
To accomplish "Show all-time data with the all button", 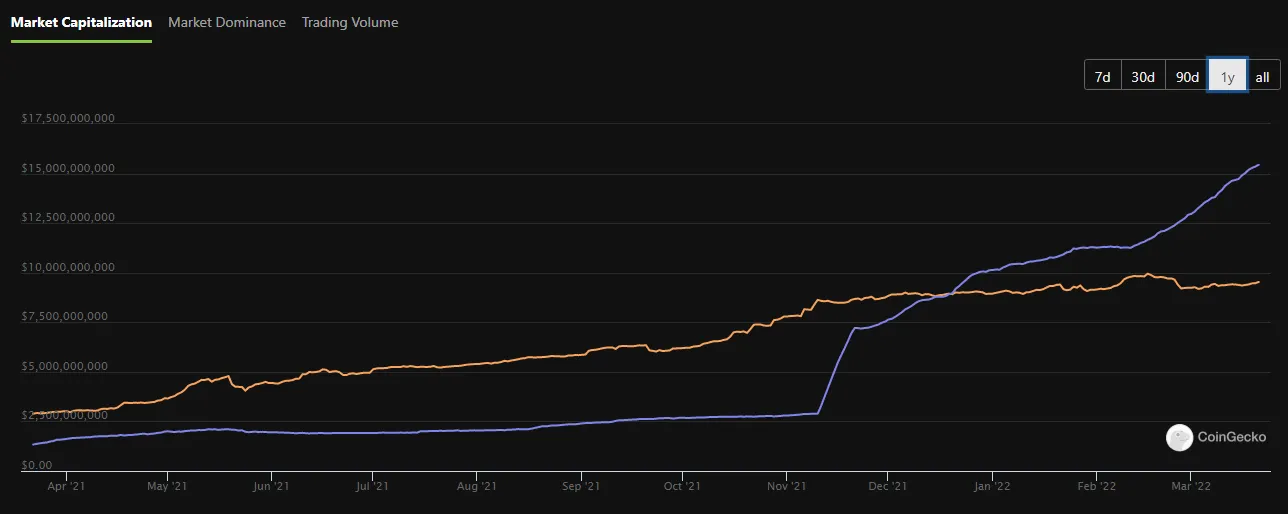I will pos(1262,76).
